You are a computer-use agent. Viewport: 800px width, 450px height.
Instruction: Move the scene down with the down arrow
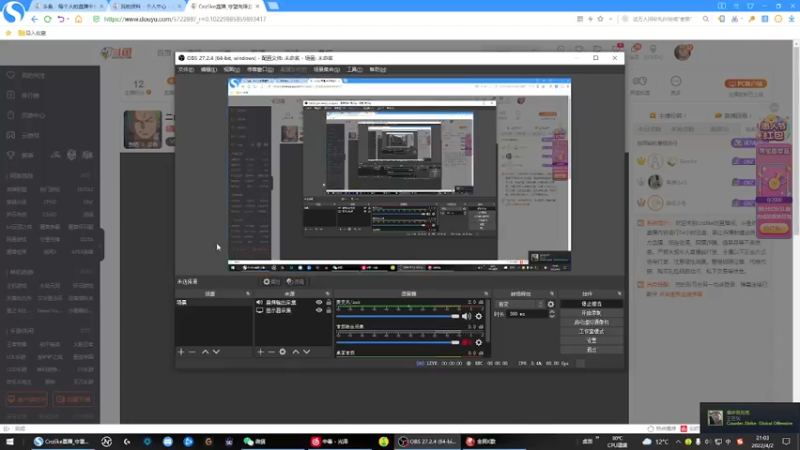click(x=216, y=352)
